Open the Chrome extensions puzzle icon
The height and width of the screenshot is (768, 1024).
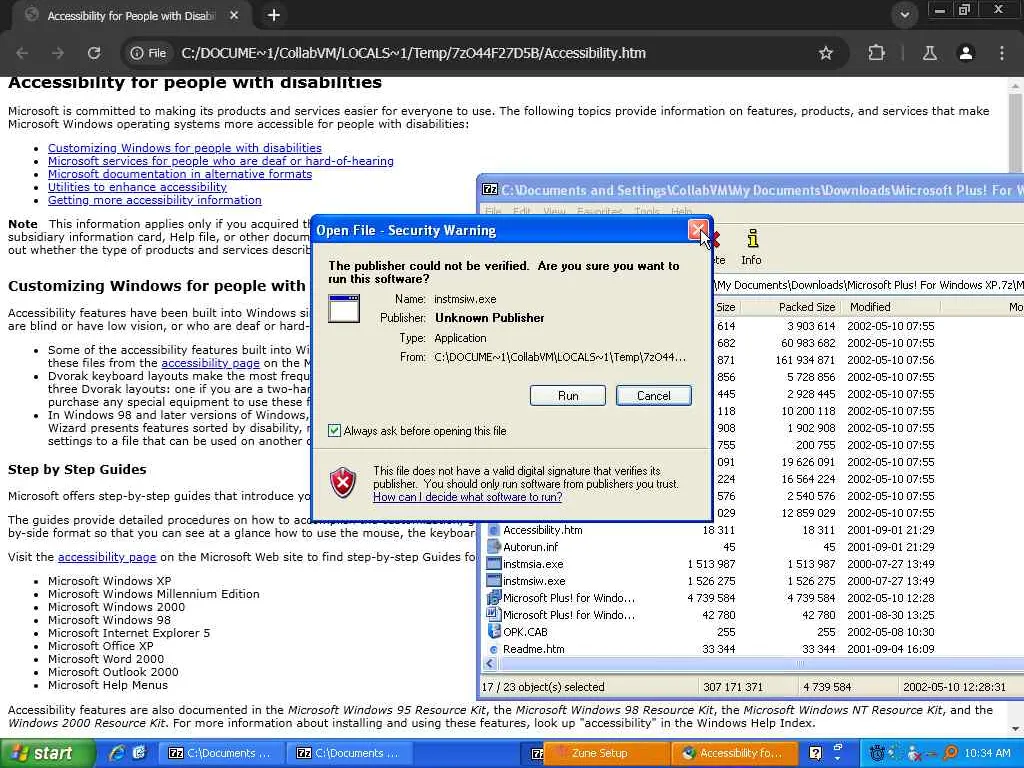[x=876, y=54]
